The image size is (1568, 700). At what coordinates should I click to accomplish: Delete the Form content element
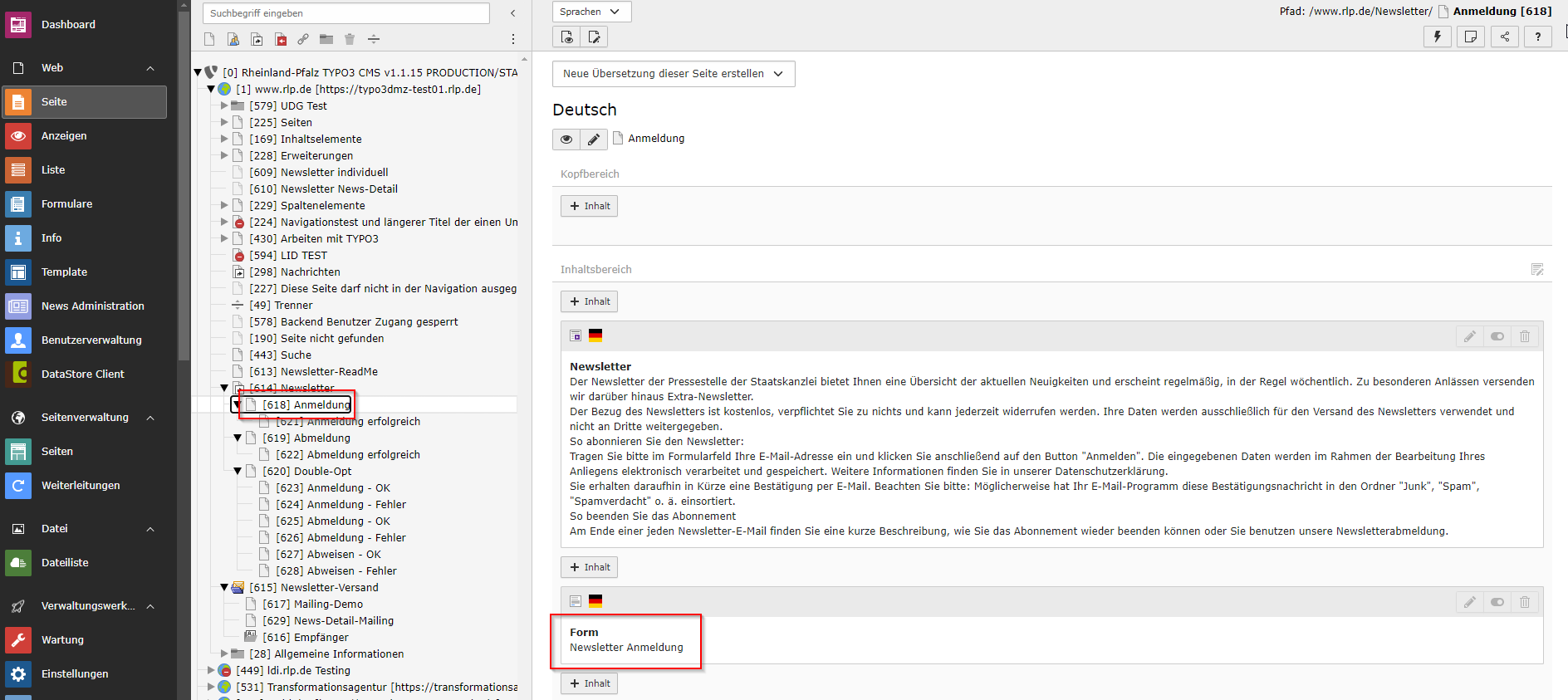click(1525, 602)
